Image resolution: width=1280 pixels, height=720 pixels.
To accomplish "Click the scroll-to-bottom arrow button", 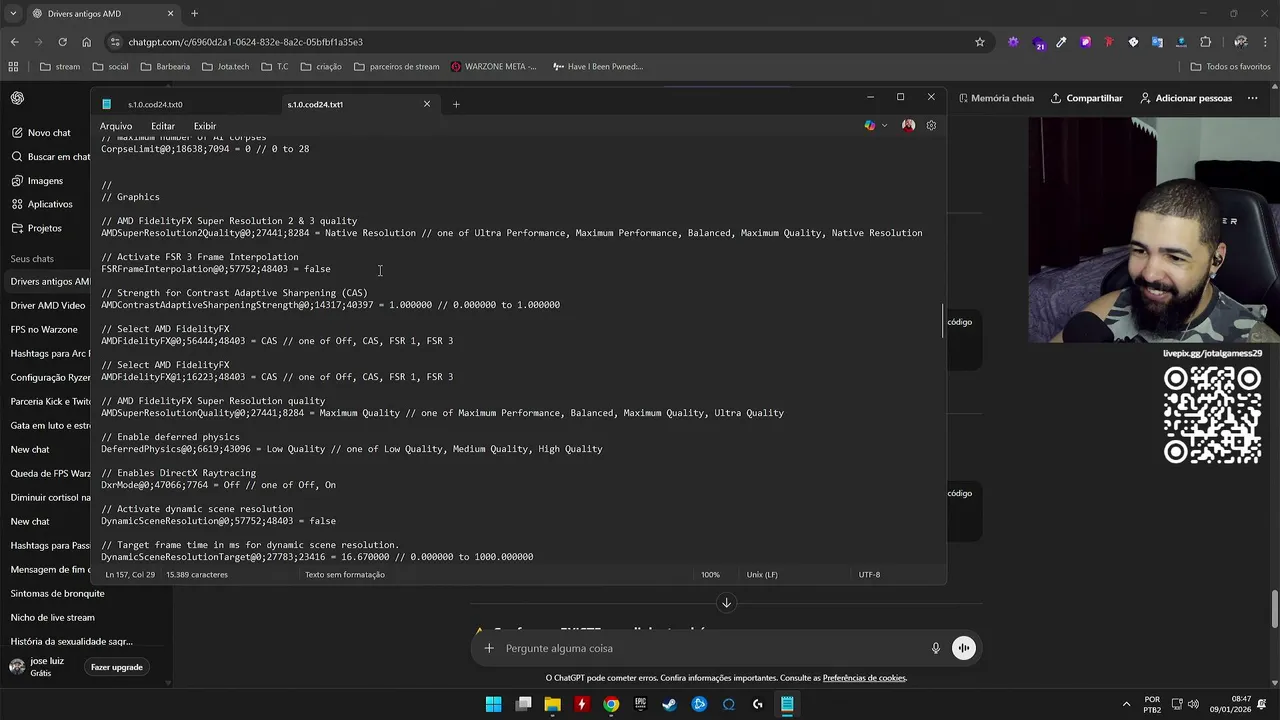I will click(726, 602).
